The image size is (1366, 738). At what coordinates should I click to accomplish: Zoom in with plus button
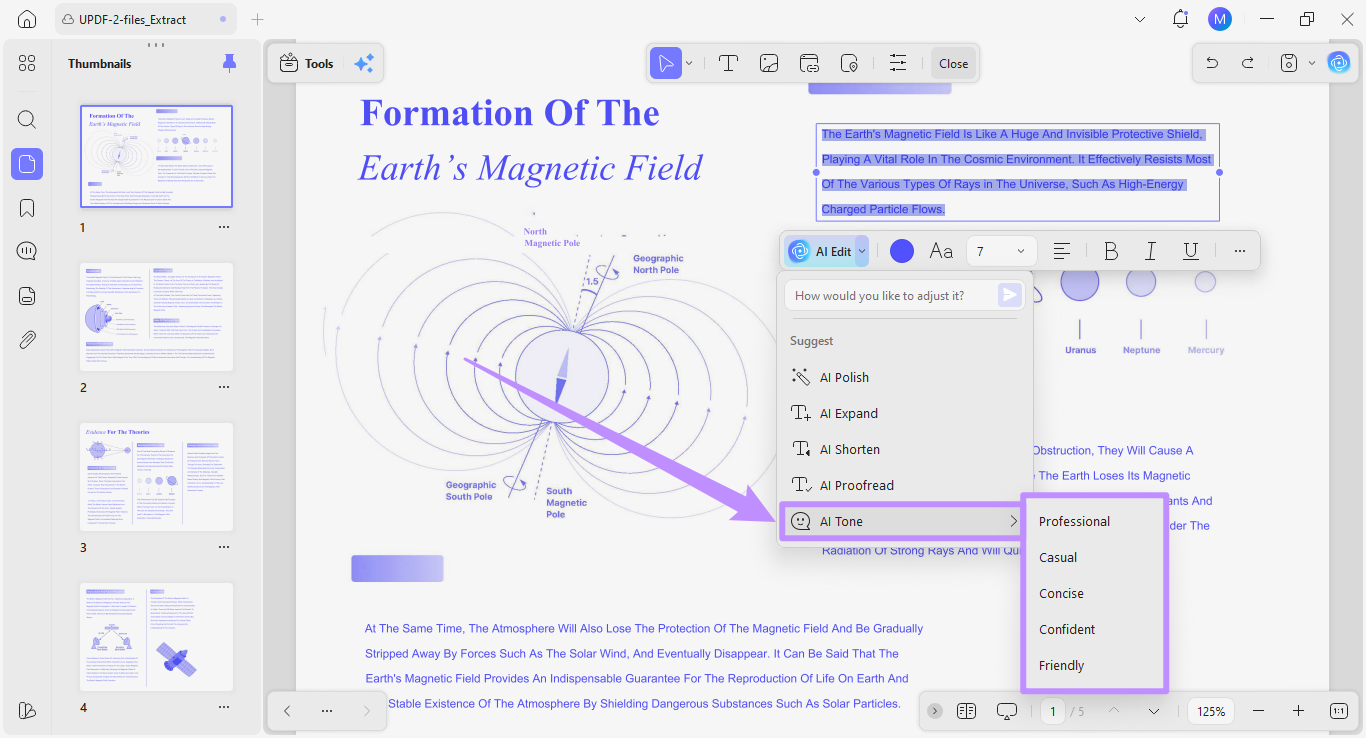point(1298,711)
